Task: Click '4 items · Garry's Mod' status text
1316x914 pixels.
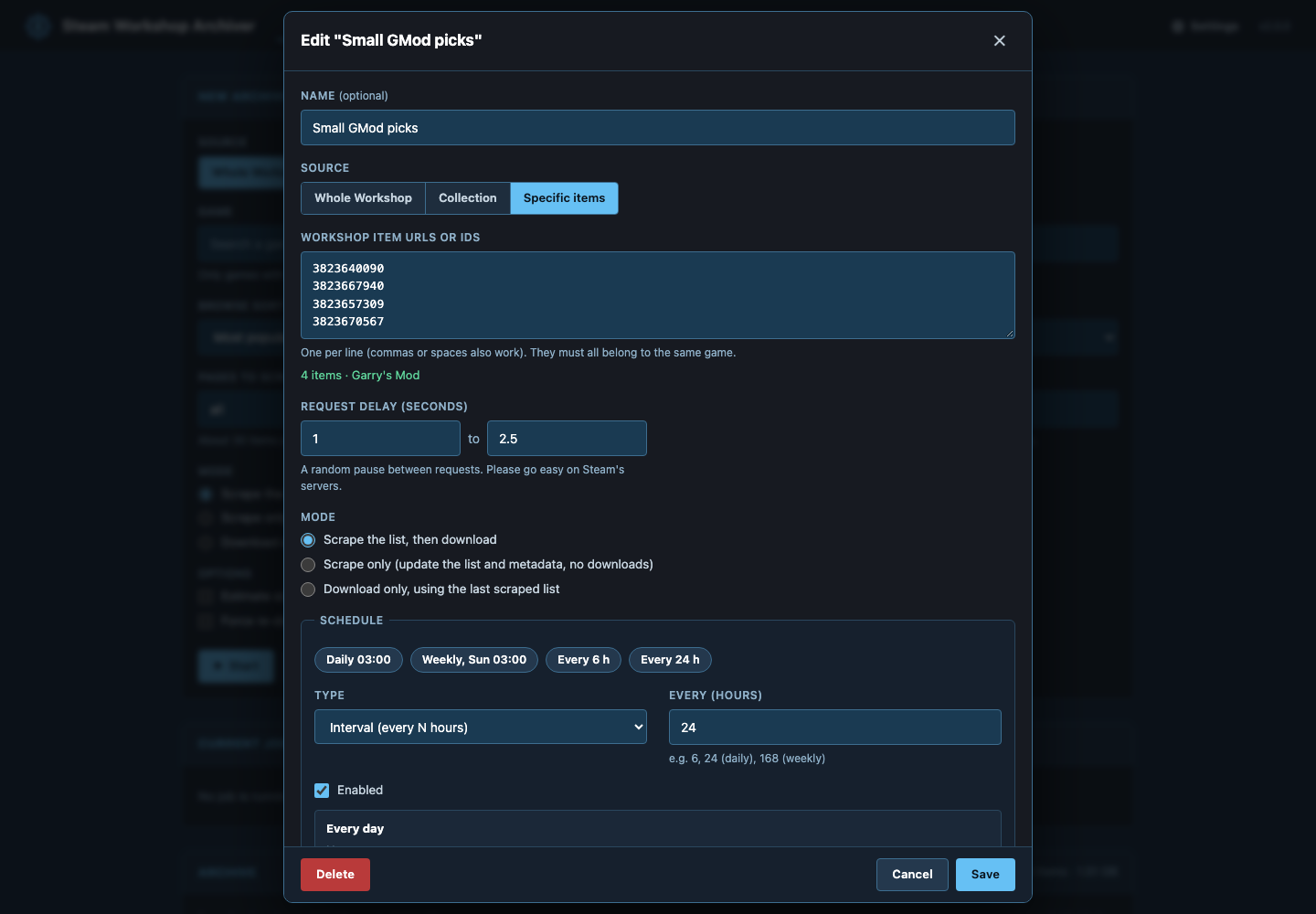Action: [x=360, y=376]
